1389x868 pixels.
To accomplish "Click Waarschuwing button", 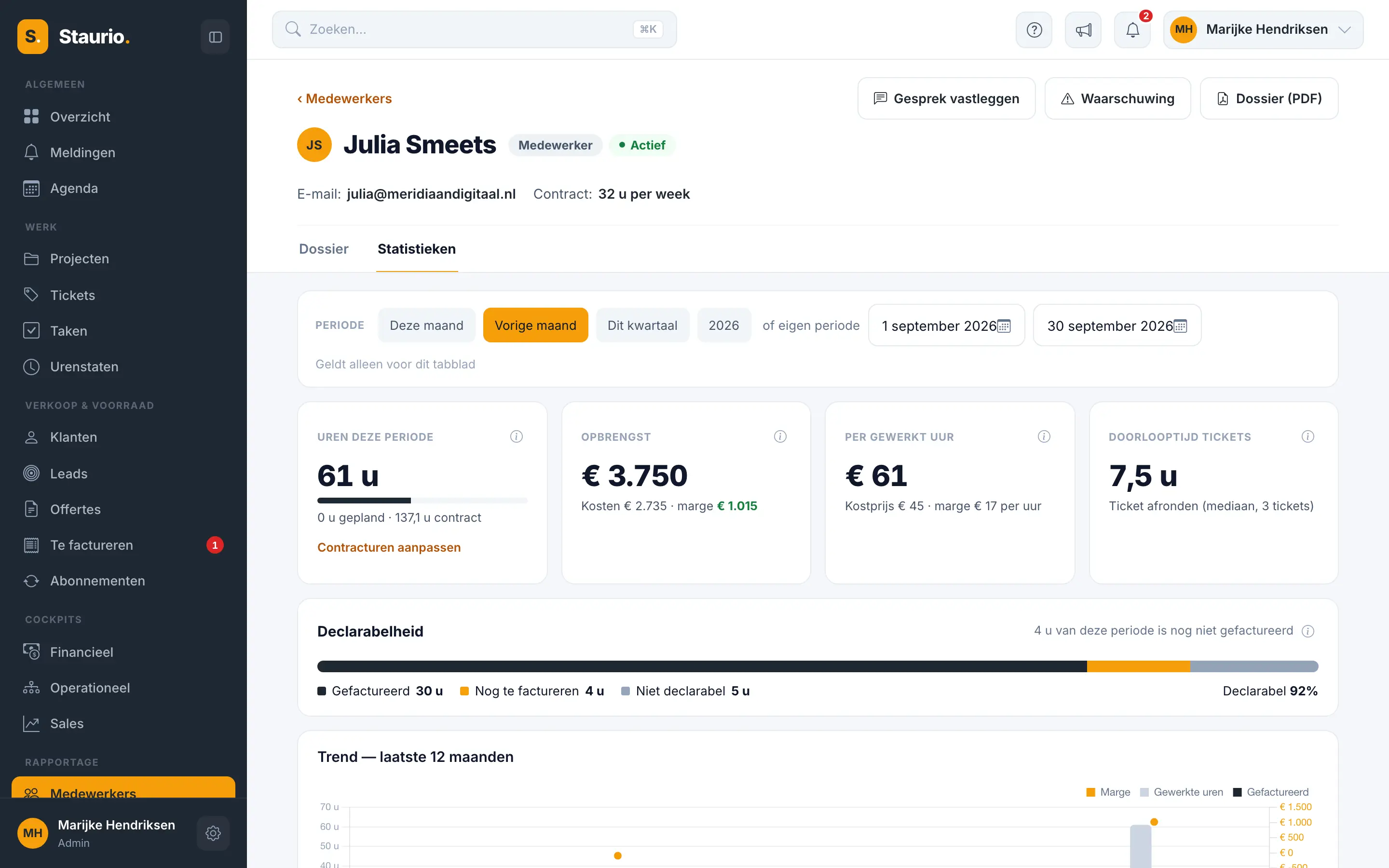I will (x=1117, y=99).
